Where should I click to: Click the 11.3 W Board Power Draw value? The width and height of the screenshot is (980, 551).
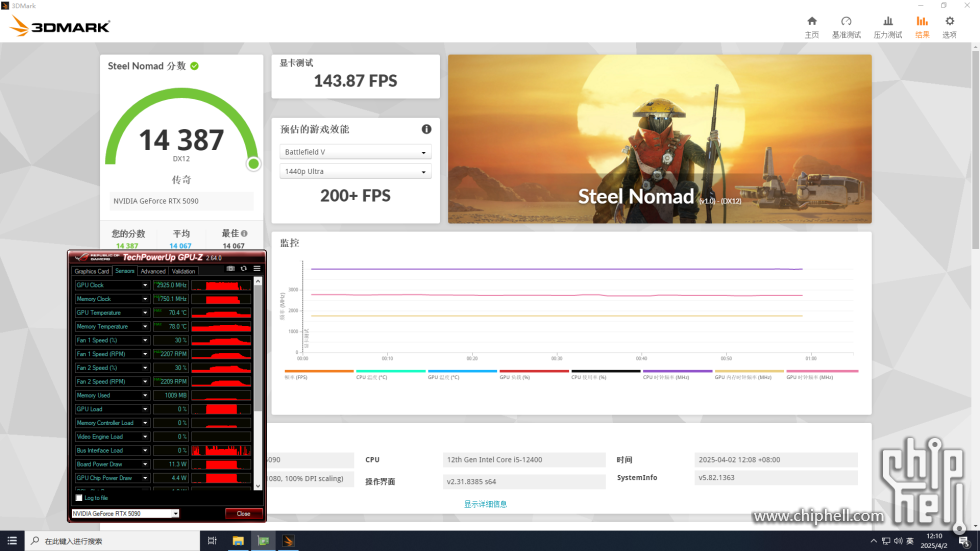click(x=171, y=464)
